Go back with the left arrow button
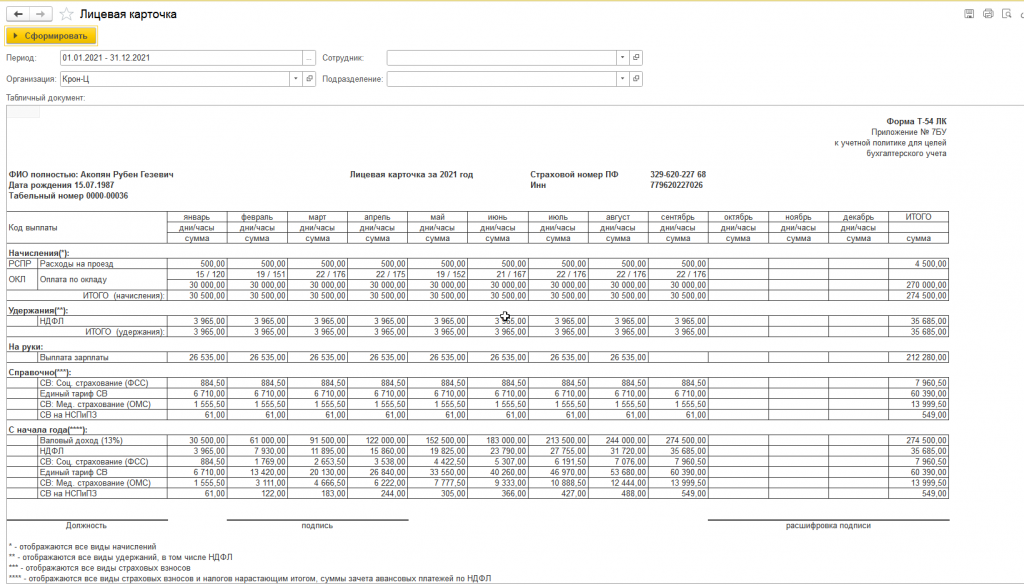This screenshot has width=1024, height=585. pos(18,14)
